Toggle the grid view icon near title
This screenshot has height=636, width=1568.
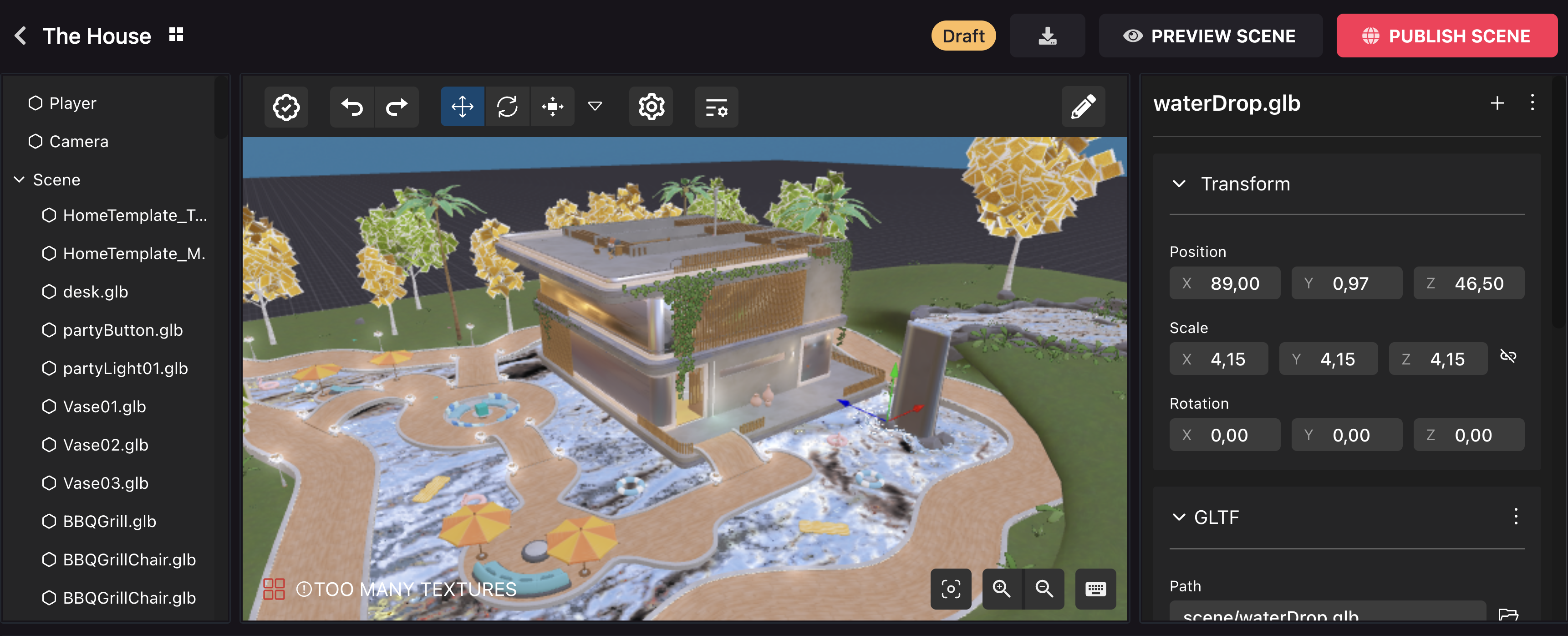(176, 35)
